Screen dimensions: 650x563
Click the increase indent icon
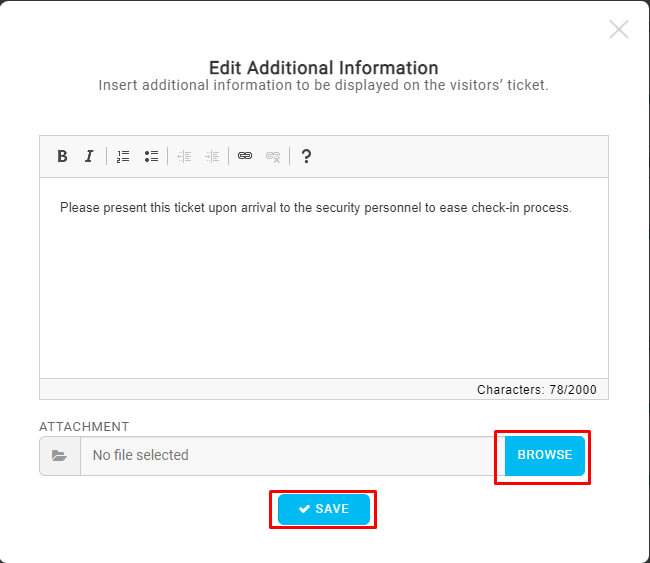212,156
